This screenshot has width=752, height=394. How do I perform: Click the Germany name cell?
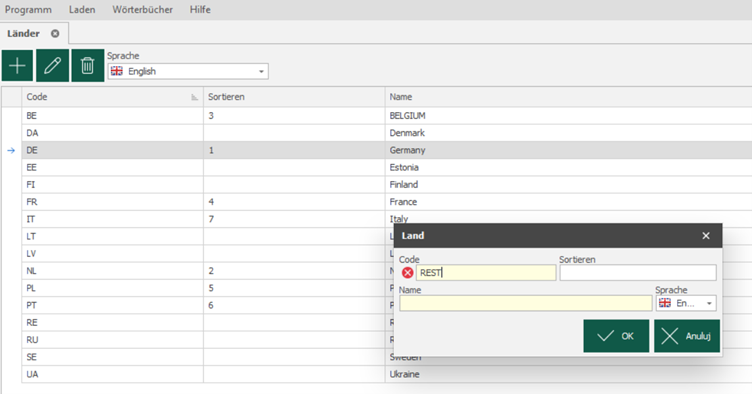[x=568, y=150]
